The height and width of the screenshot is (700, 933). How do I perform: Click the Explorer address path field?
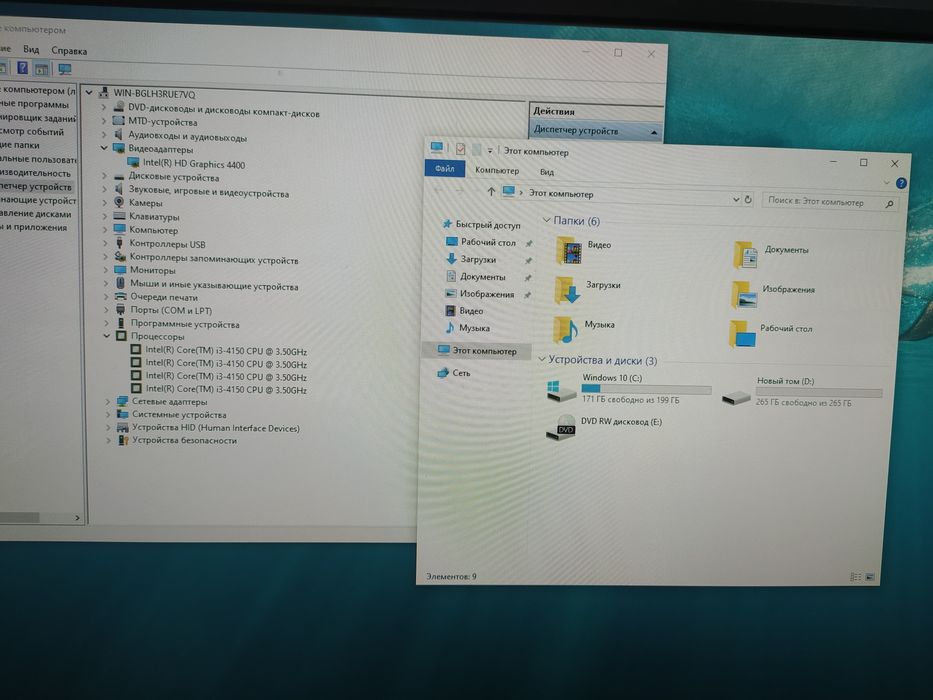click(619, 195)
